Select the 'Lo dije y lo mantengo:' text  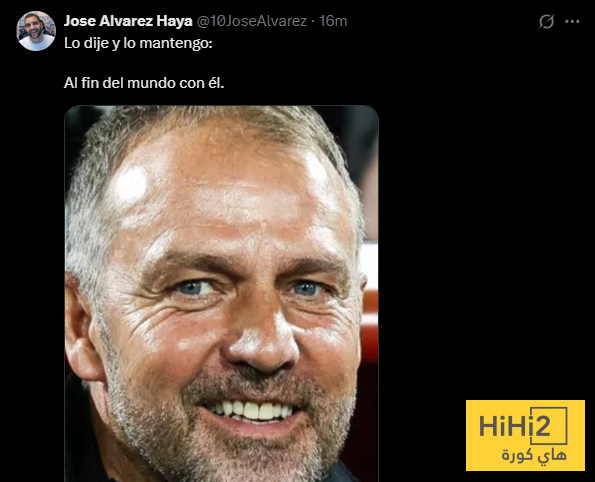pos(138,43)
